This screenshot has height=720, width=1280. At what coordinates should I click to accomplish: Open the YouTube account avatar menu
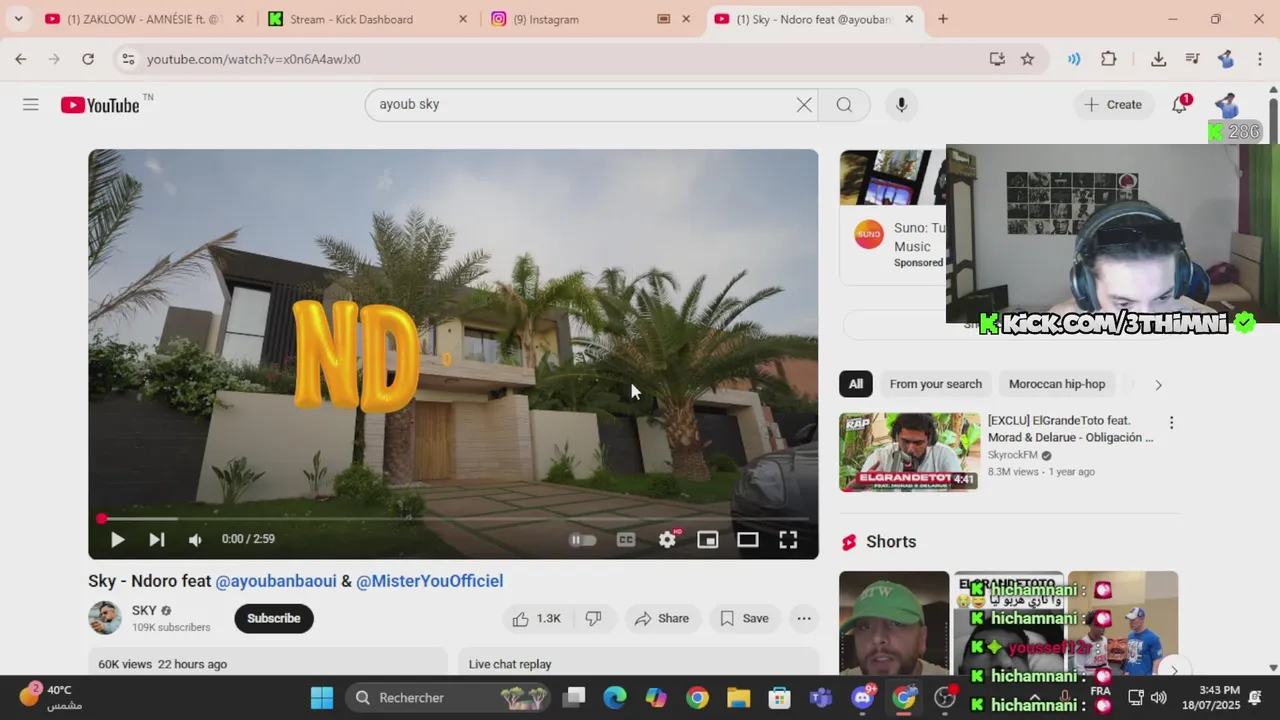click(x=1227, y=104)
